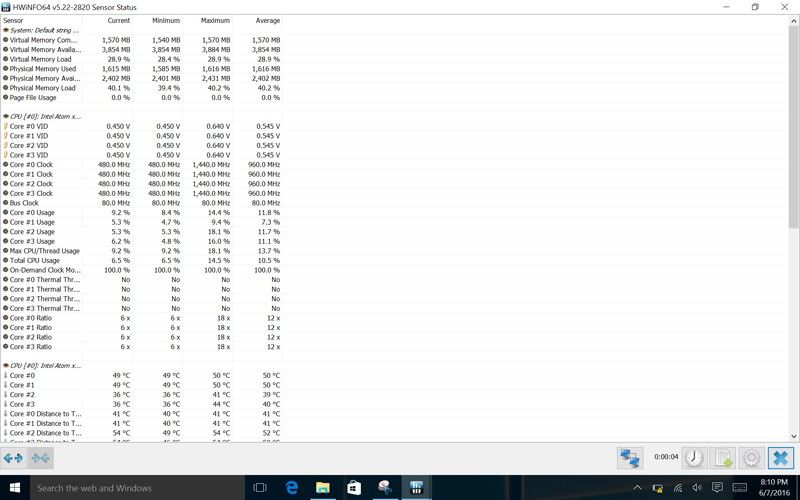Open the touch keyboard tray icon
Image resolution: width=800 pixels, height=500 pixels.
[x=739, y=488]
